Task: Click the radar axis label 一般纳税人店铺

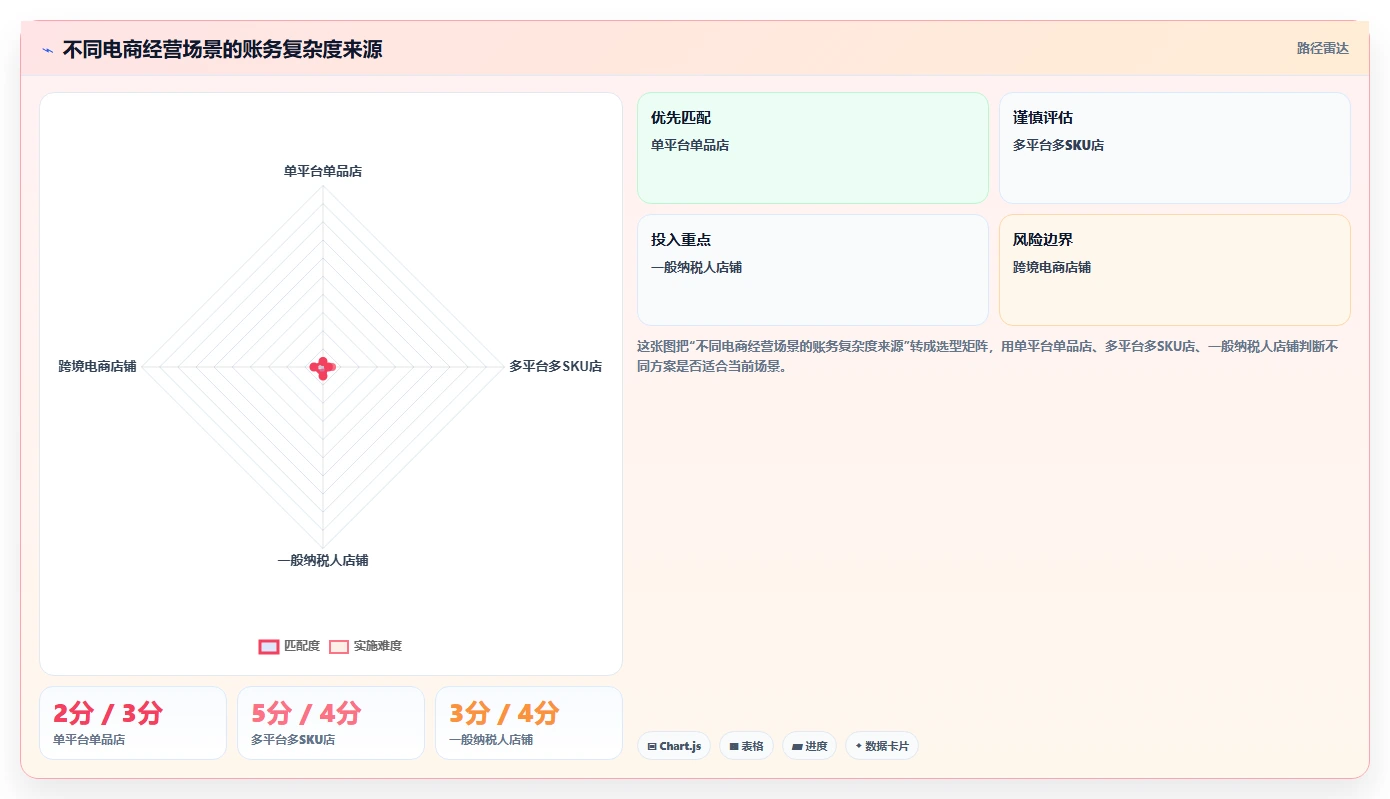Action: click(x=323, y=560)
